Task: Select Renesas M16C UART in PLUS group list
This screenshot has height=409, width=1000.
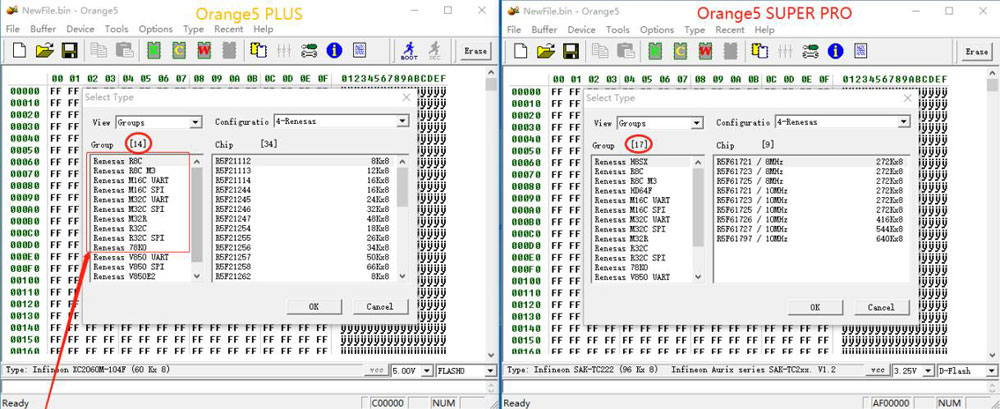Action: pyautogui.click(x=131, y=181)
